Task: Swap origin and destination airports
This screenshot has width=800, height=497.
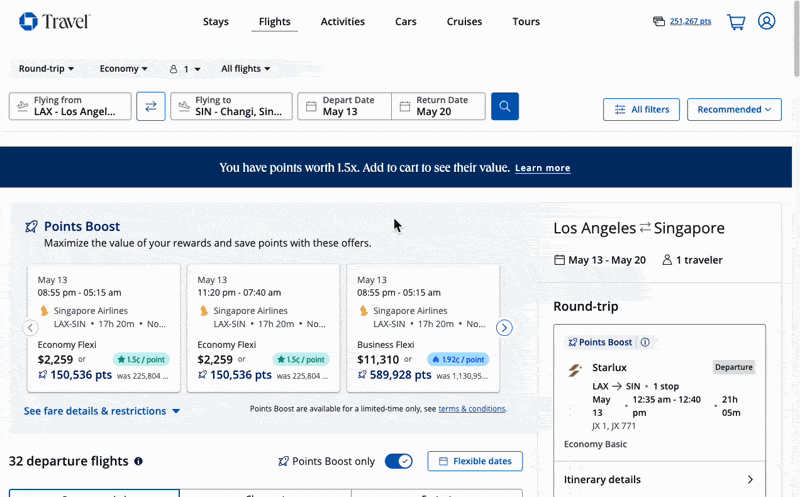Action: 151,106
